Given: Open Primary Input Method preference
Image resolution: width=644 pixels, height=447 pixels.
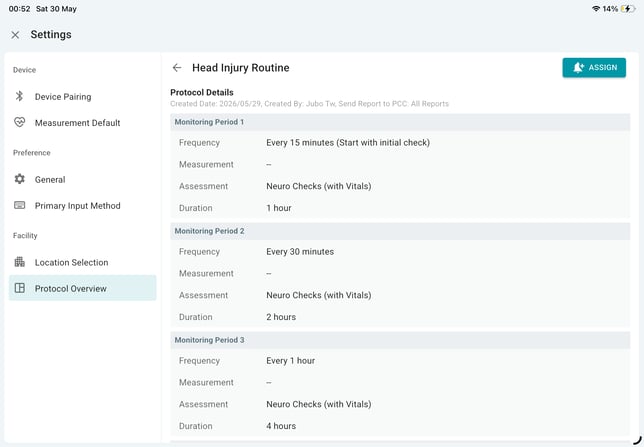Looking at the screenshot, I should pos(83,206).
